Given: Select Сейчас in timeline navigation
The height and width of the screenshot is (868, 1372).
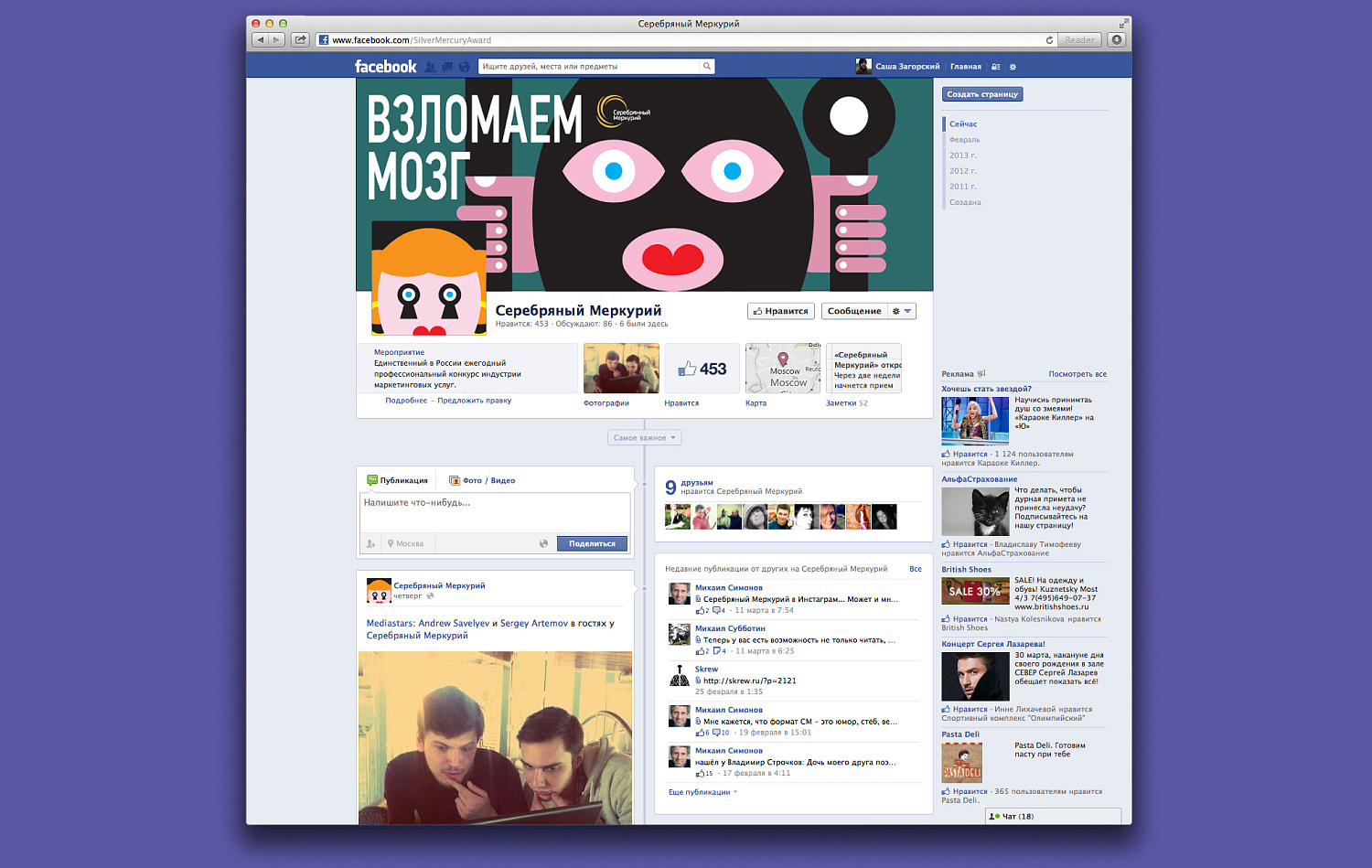Looking at the screenshot, I should [963, 124].
